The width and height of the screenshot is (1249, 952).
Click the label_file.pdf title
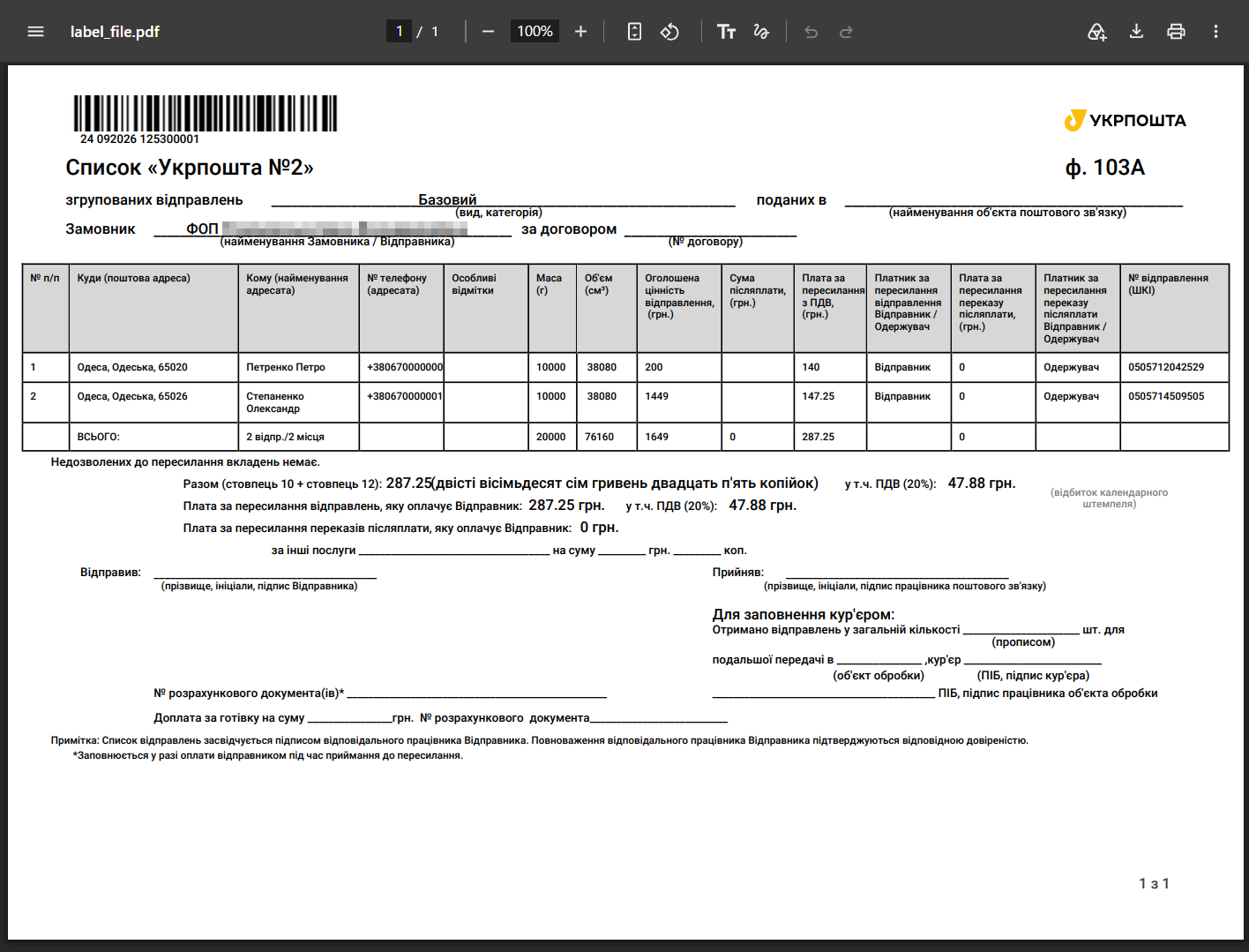(115, 32)
